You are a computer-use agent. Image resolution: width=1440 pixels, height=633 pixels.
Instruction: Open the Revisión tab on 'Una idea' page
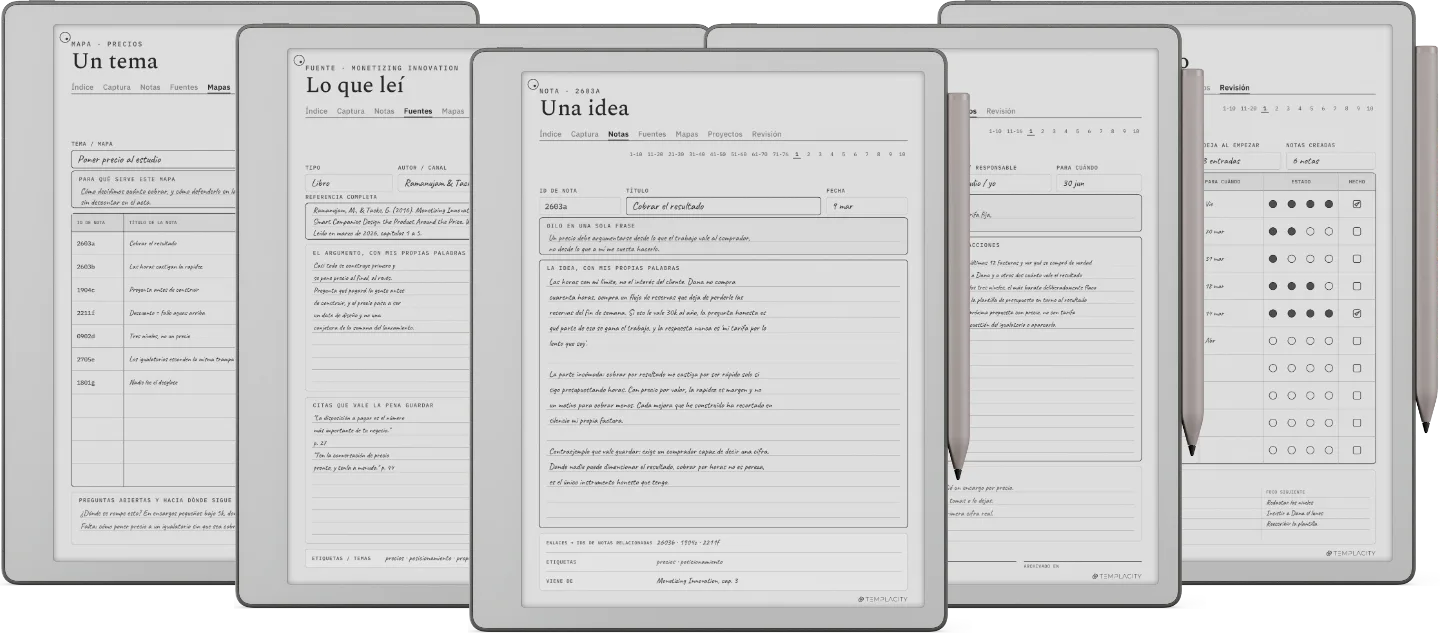[x=766, y=134]
